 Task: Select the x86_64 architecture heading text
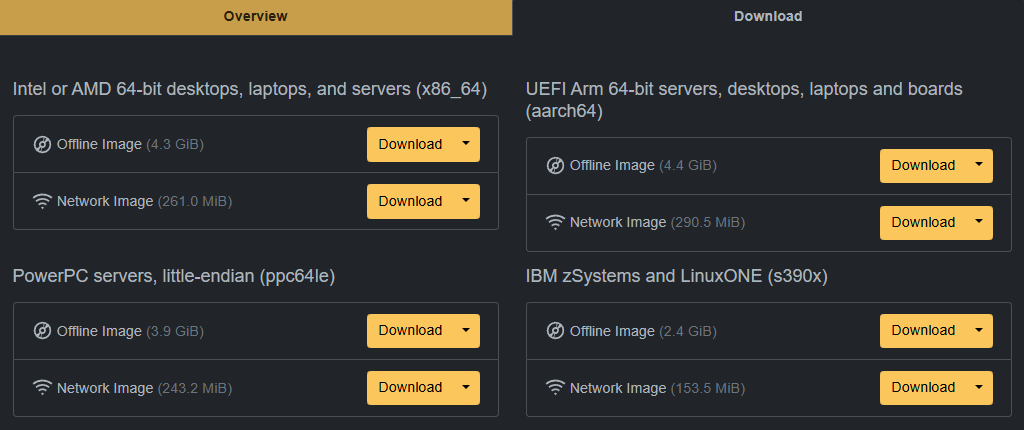[x=250, y=90]
